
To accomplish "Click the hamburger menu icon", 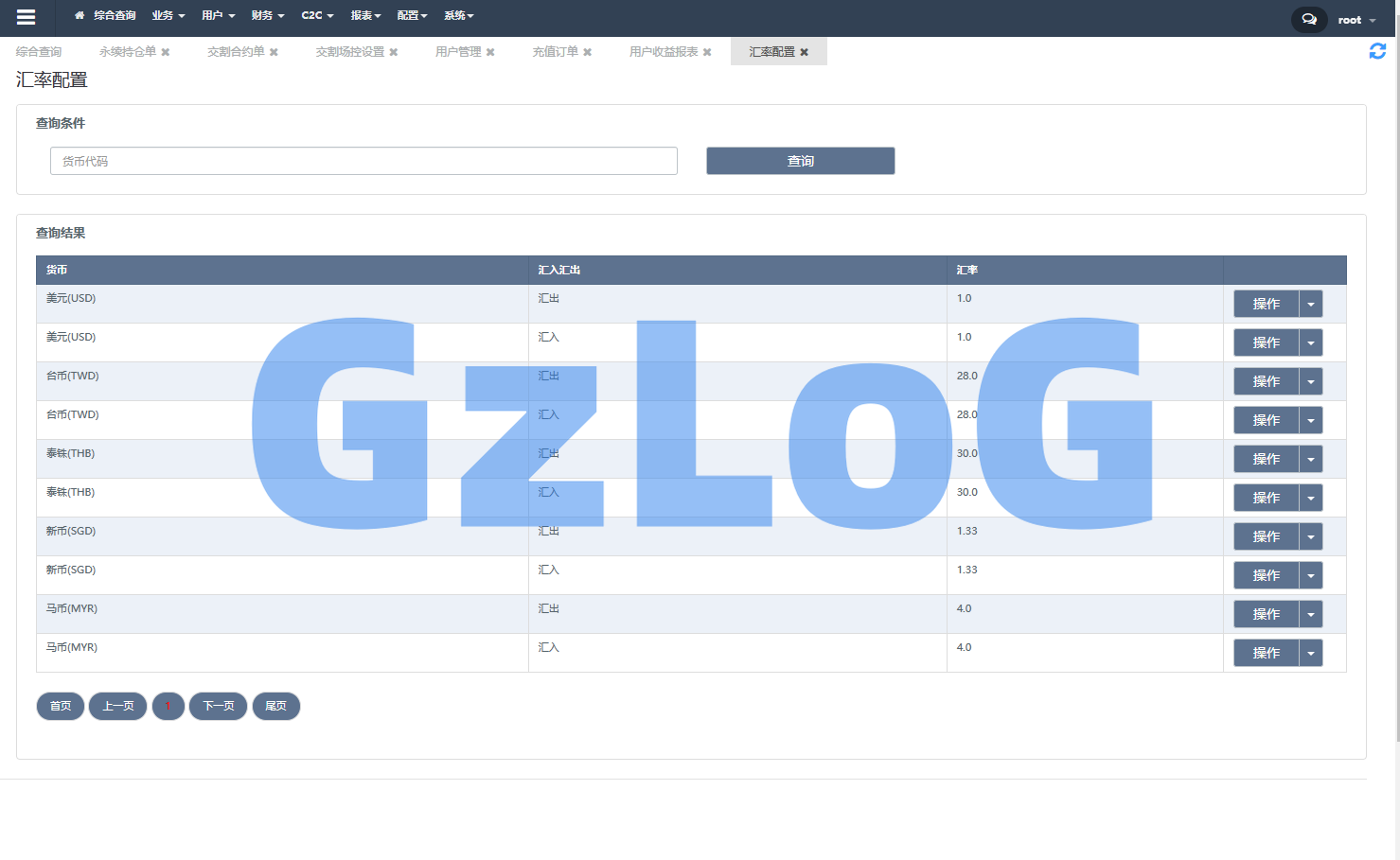I will pyautogui.click(x=26, y=17).
